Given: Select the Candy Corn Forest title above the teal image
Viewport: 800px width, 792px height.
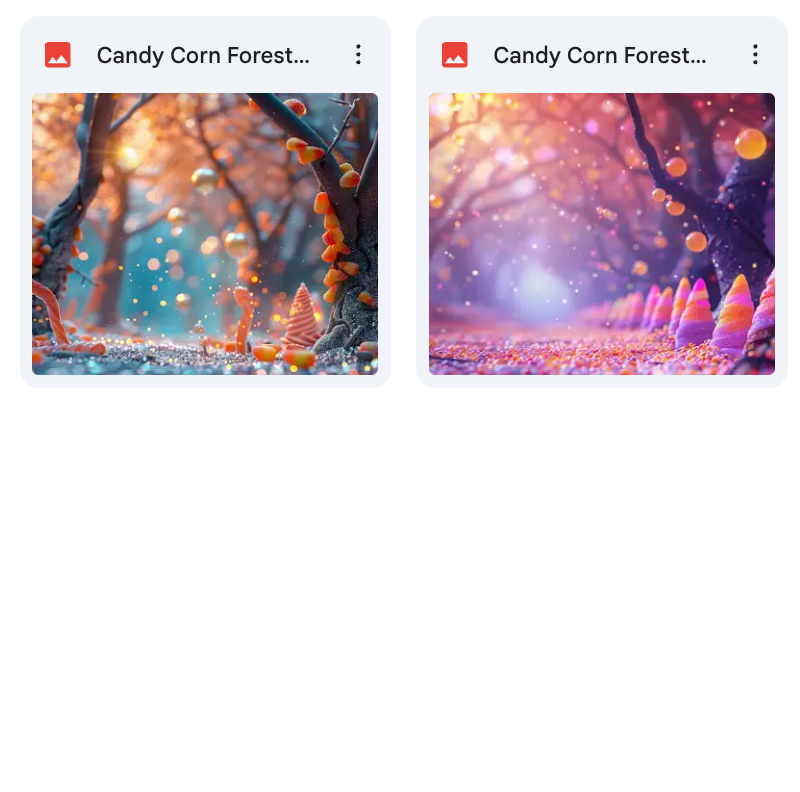Looking at the screenshot, I should pos(203,56).
